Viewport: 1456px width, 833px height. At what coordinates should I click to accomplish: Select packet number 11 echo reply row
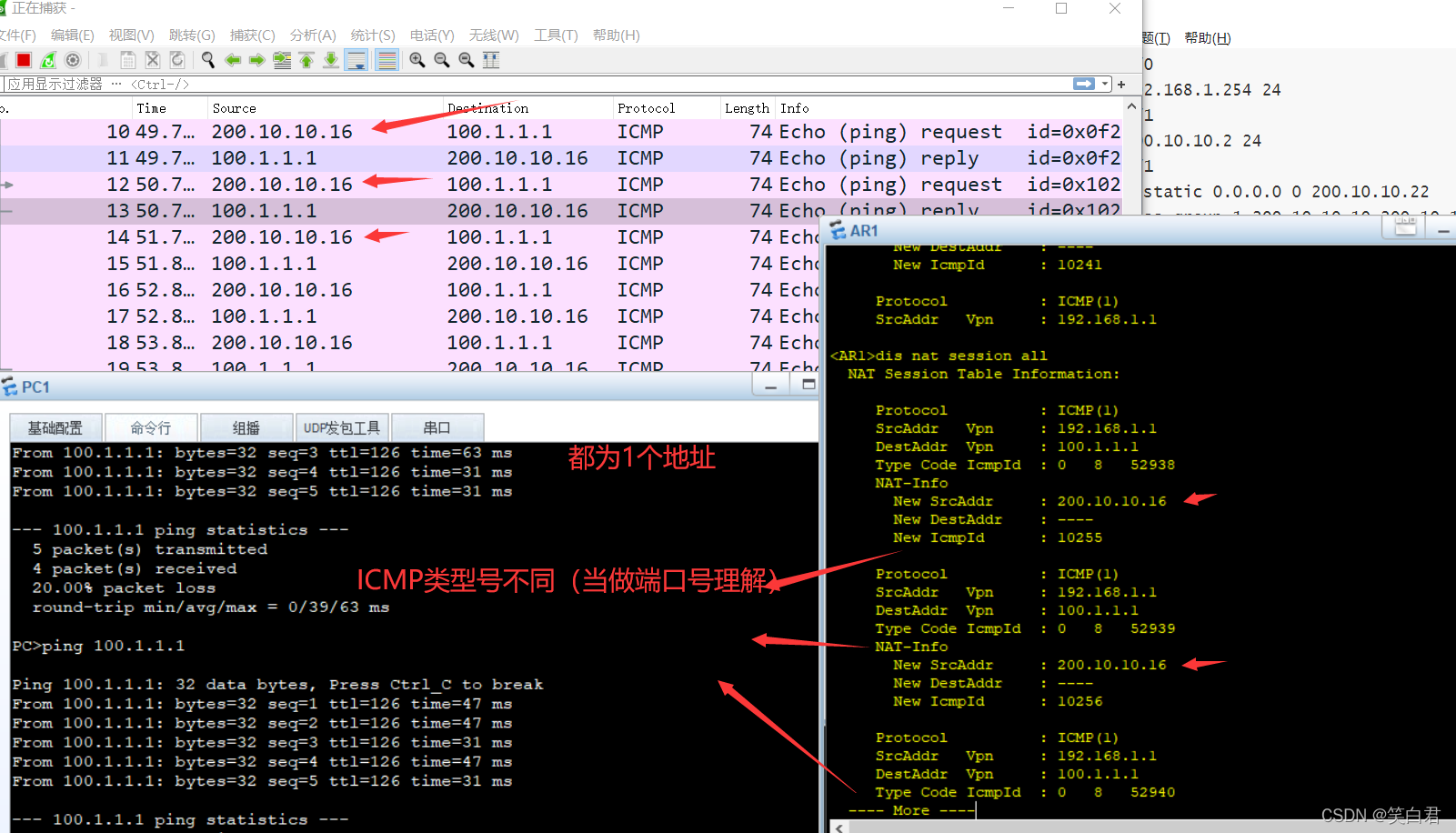561,158
